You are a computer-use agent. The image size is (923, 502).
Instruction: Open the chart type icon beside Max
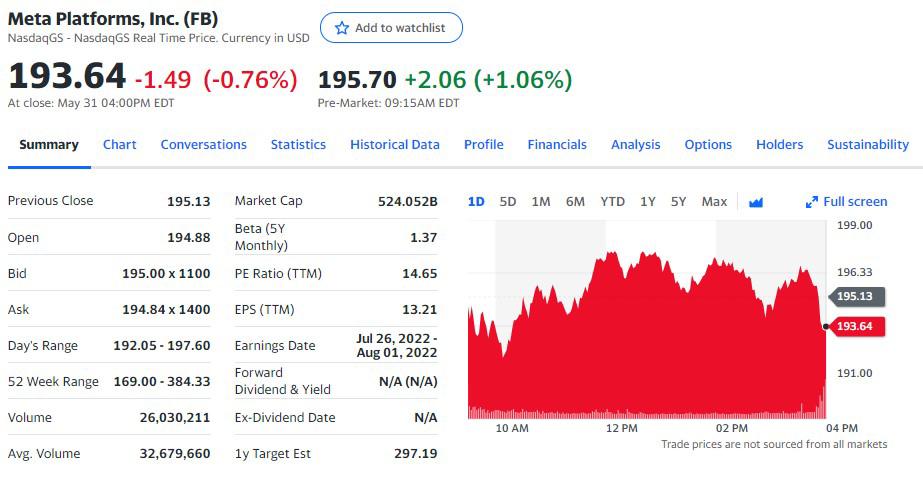756,202
